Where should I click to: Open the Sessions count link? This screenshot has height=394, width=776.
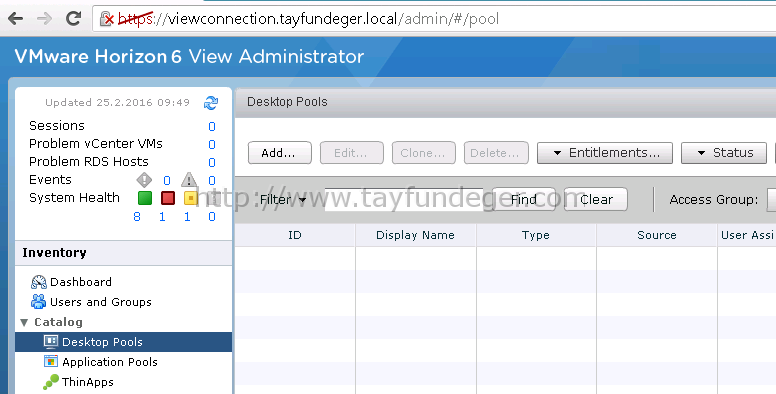pyautogui.click(x=212, y=126)
